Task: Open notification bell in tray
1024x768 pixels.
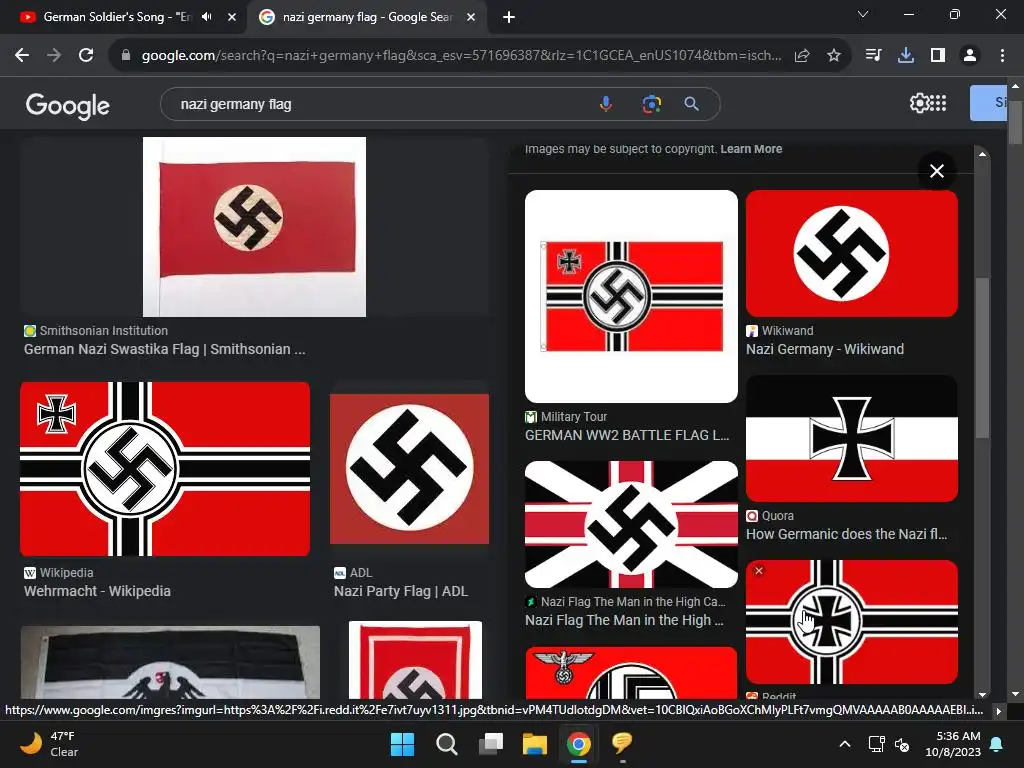Action: tap(997, 744)
